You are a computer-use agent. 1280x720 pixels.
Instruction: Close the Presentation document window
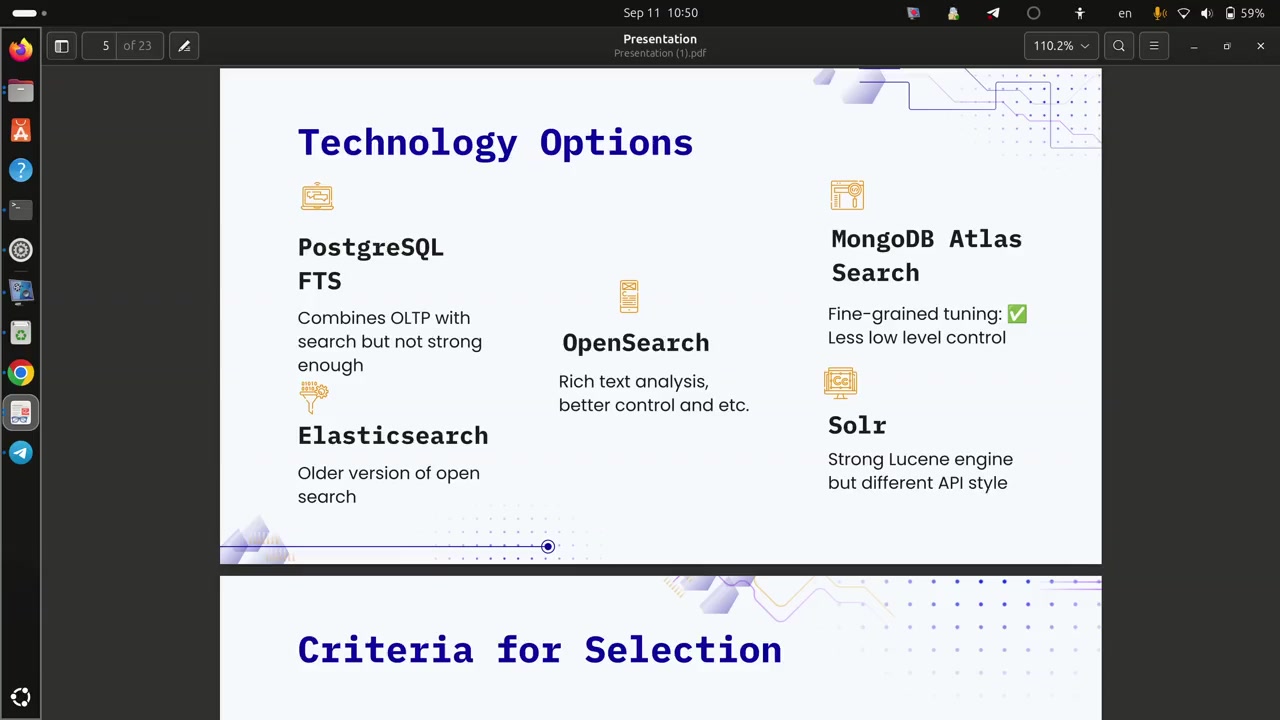click(x=1261, y=46)
